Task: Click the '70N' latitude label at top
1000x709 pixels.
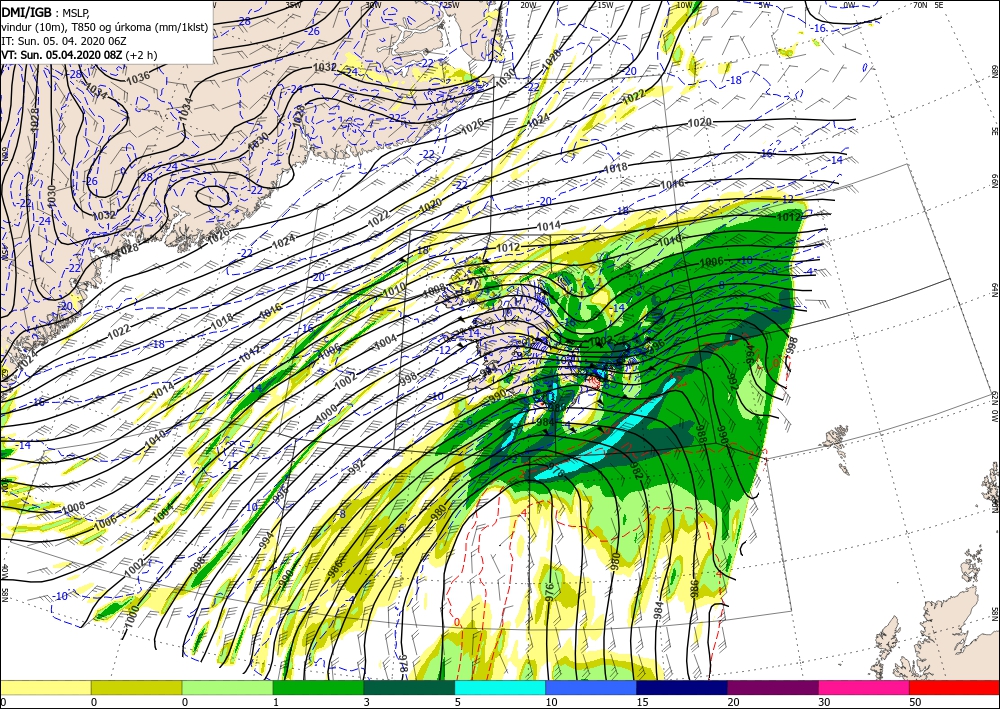Action: [920, 4]
